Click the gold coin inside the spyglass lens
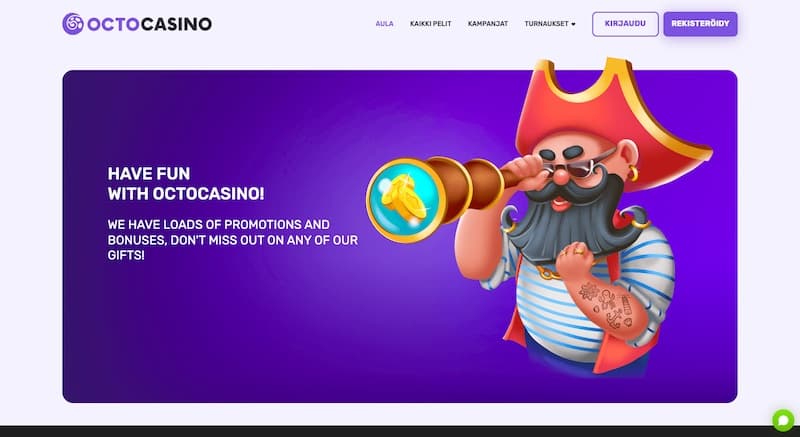800x437 pixels. [405, 198]
